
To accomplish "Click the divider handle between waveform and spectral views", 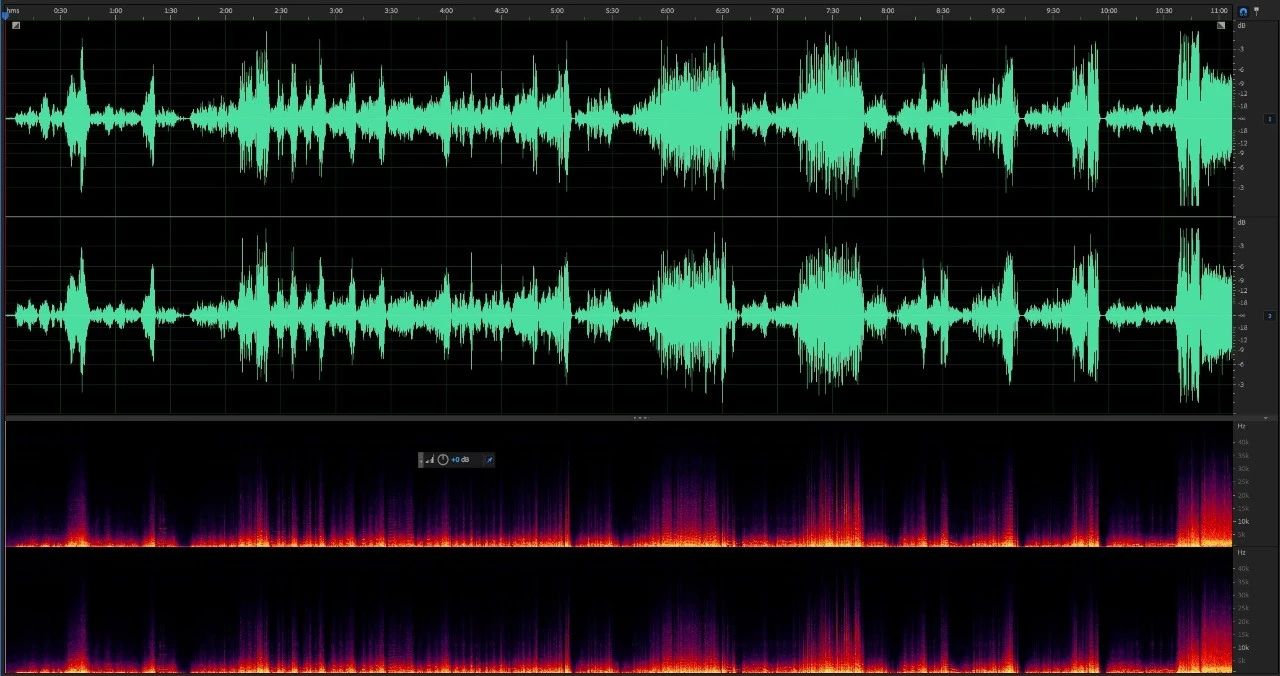I will pos(639,418).
